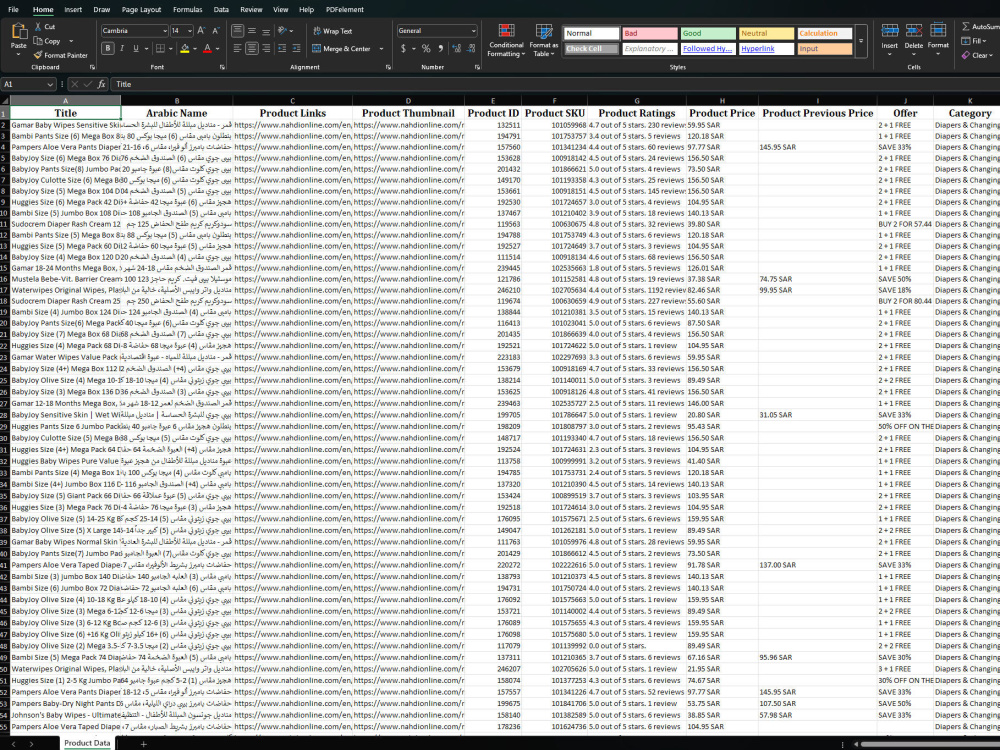
Task: Expand the cell Styles gallery arrow
Action: 860,41
